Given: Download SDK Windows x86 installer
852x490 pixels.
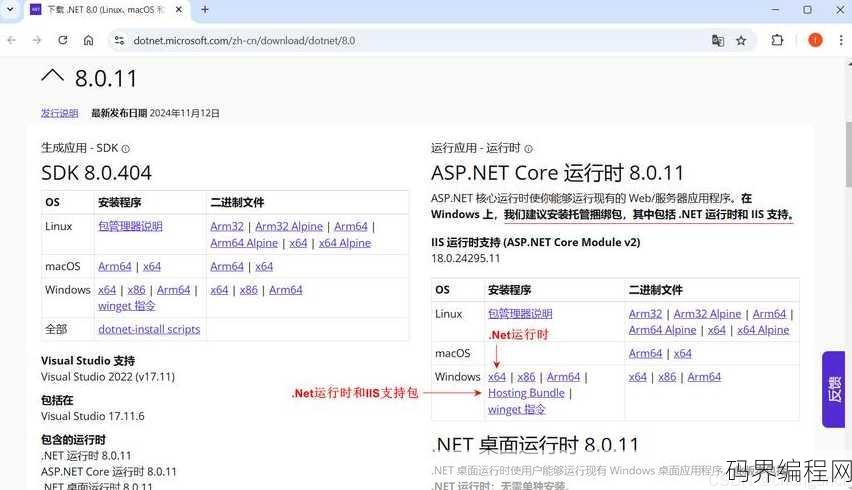Looking at the screenshot, I should coord(136,290).
